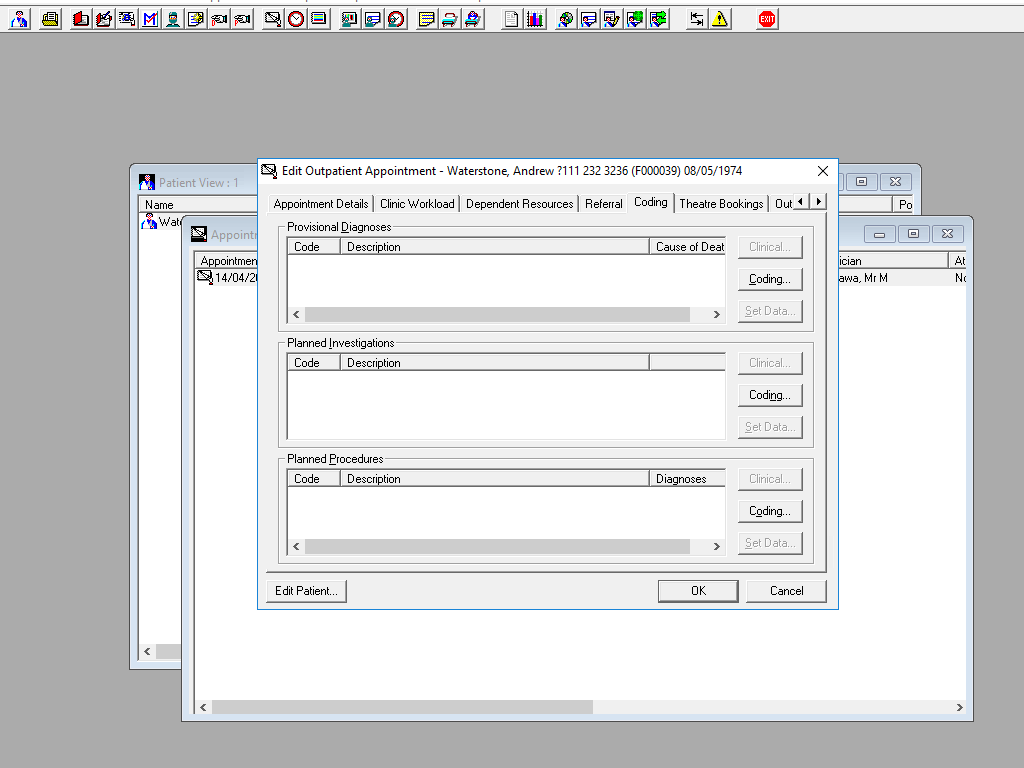Open the Referral tab

click(x=603, y=204)
